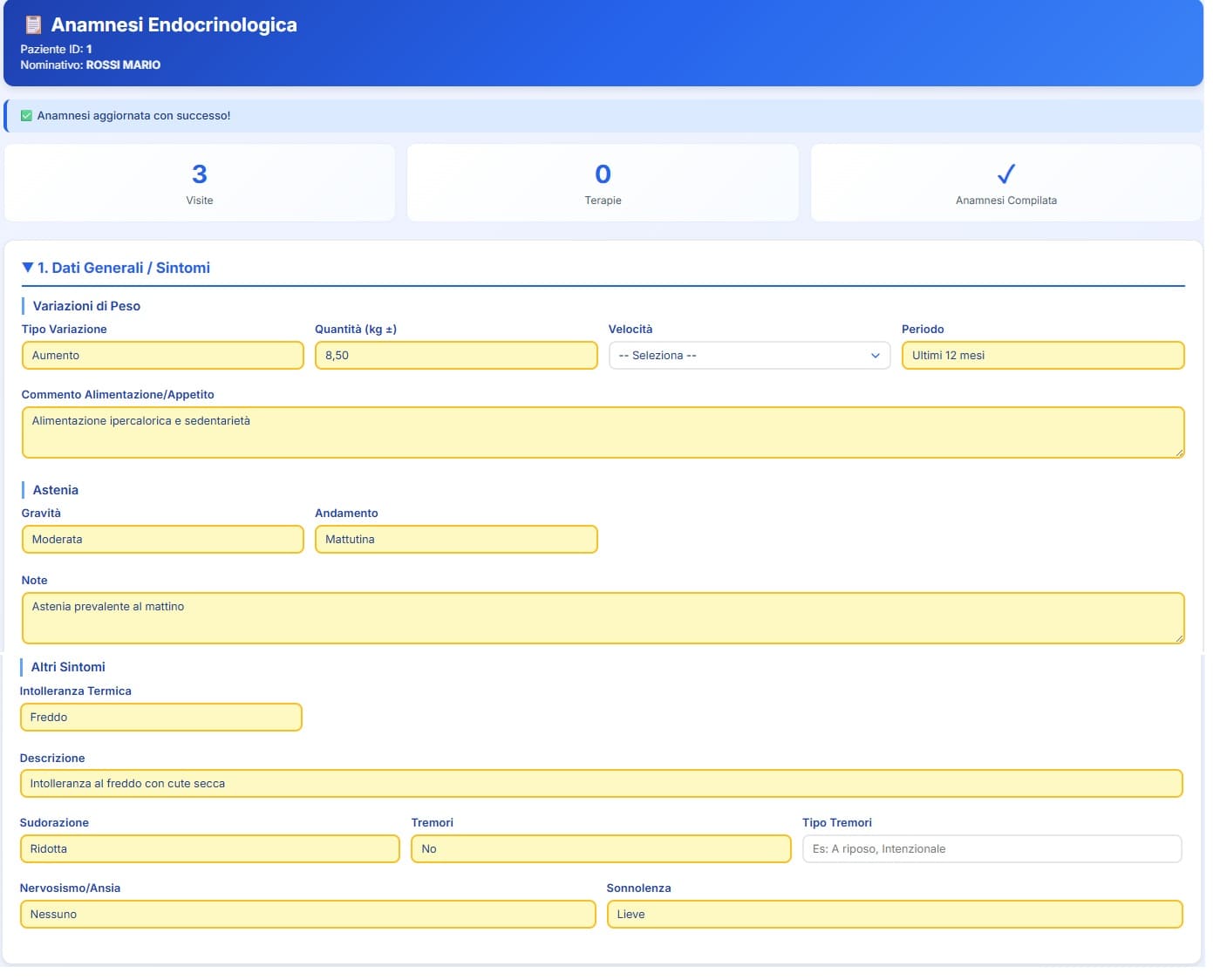Click the Astenia Note text area
Viewport: 1213px width, 980px height.
coord(603,618)
